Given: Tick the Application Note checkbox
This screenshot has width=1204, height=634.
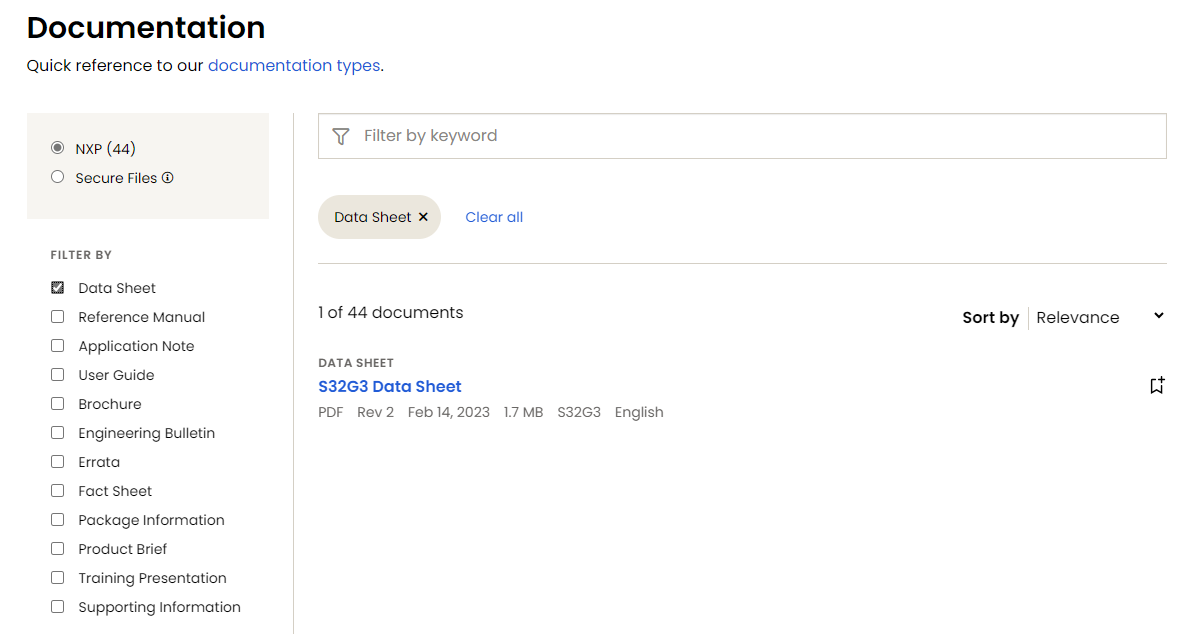Looking at the screenshot, I should point(57,346).
